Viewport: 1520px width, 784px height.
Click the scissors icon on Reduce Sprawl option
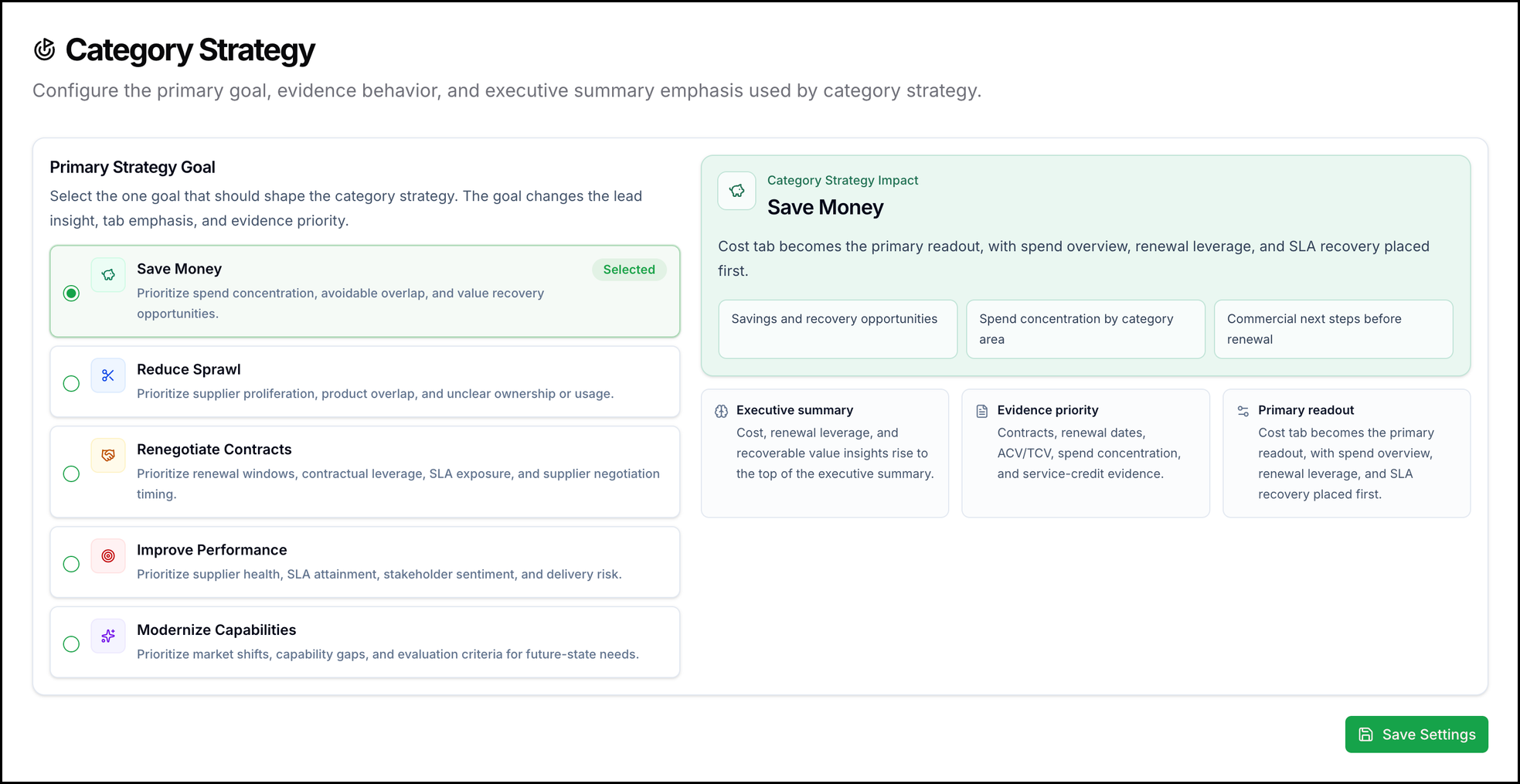point(108,375)
